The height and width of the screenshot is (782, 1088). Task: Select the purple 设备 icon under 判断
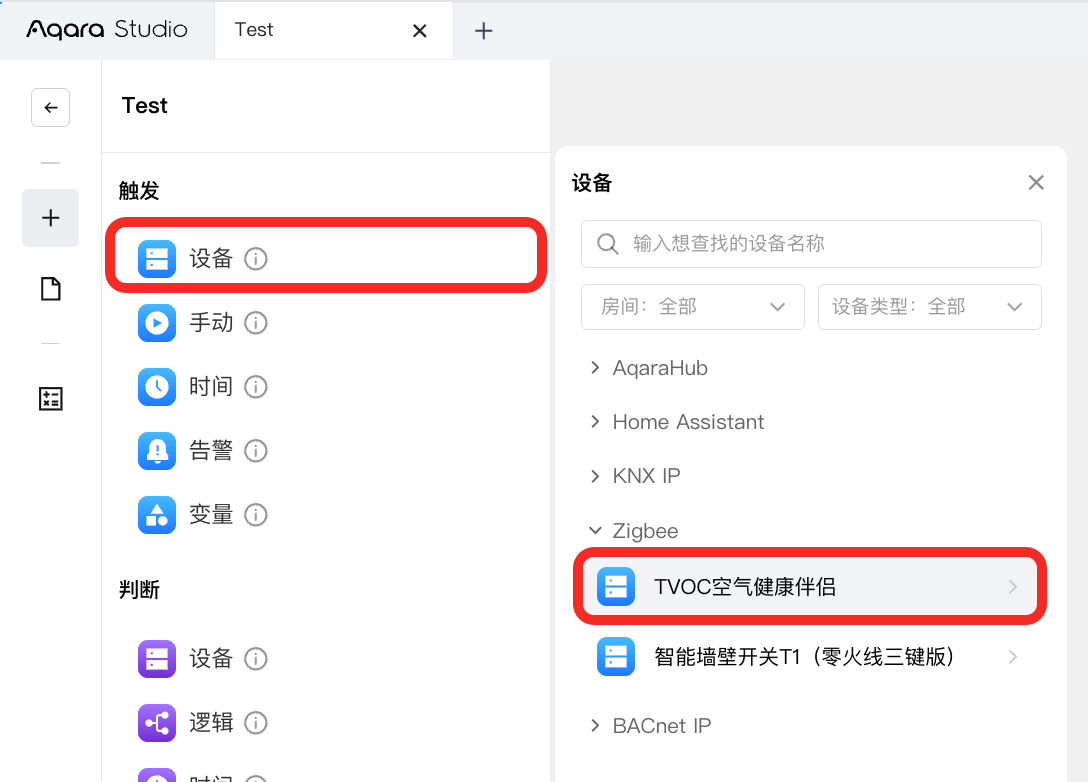[157, 658]
